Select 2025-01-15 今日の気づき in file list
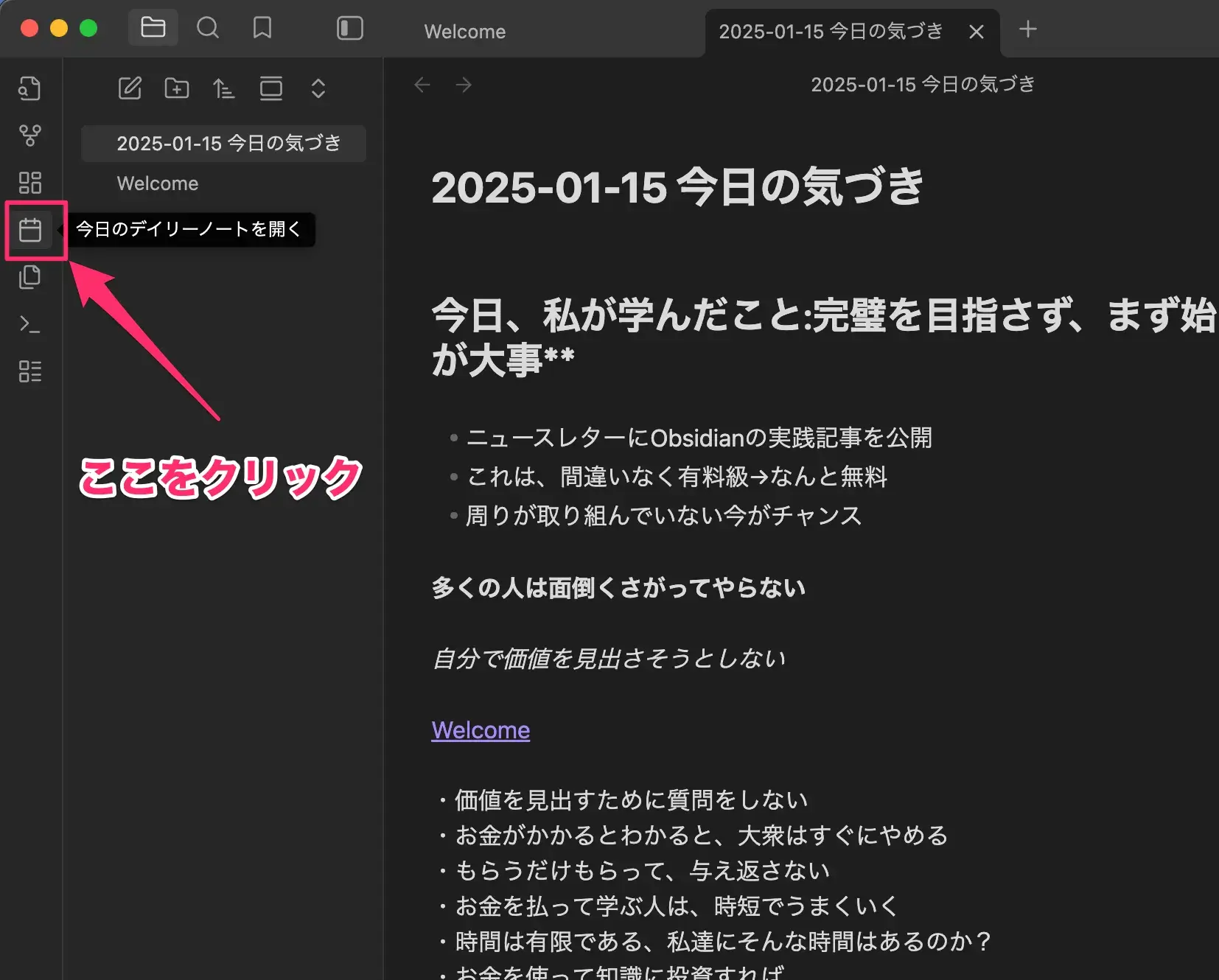1219x980 pixels. [x=223, y=143]
